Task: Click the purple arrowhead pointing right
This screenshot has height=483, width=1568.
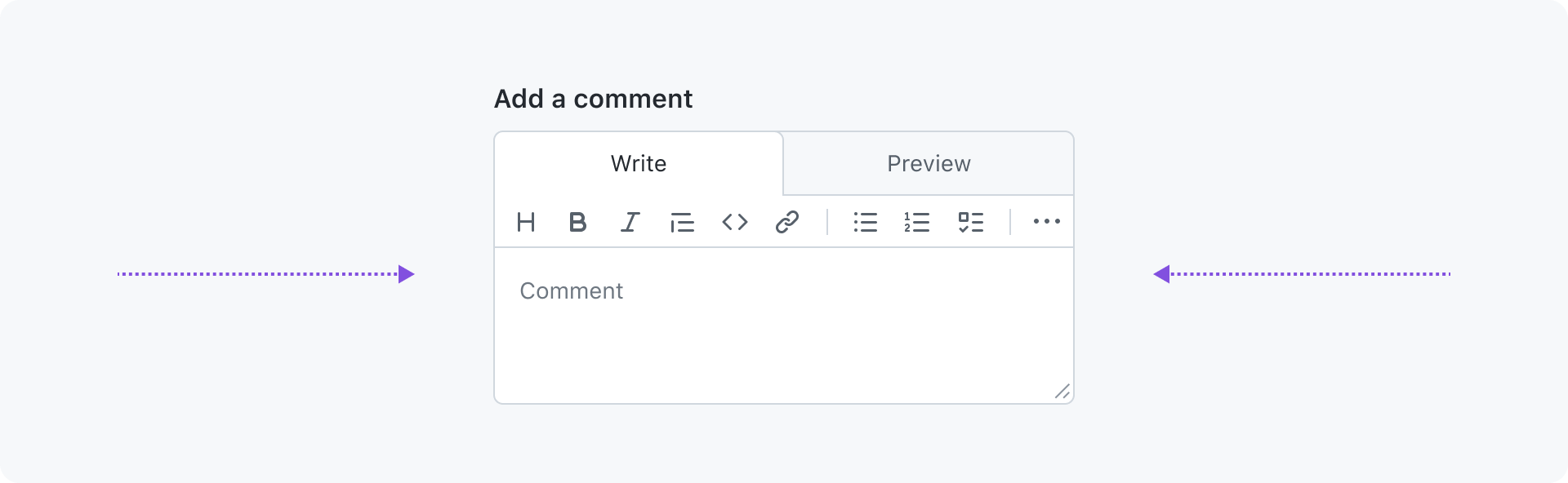Action: click(406, 274)
